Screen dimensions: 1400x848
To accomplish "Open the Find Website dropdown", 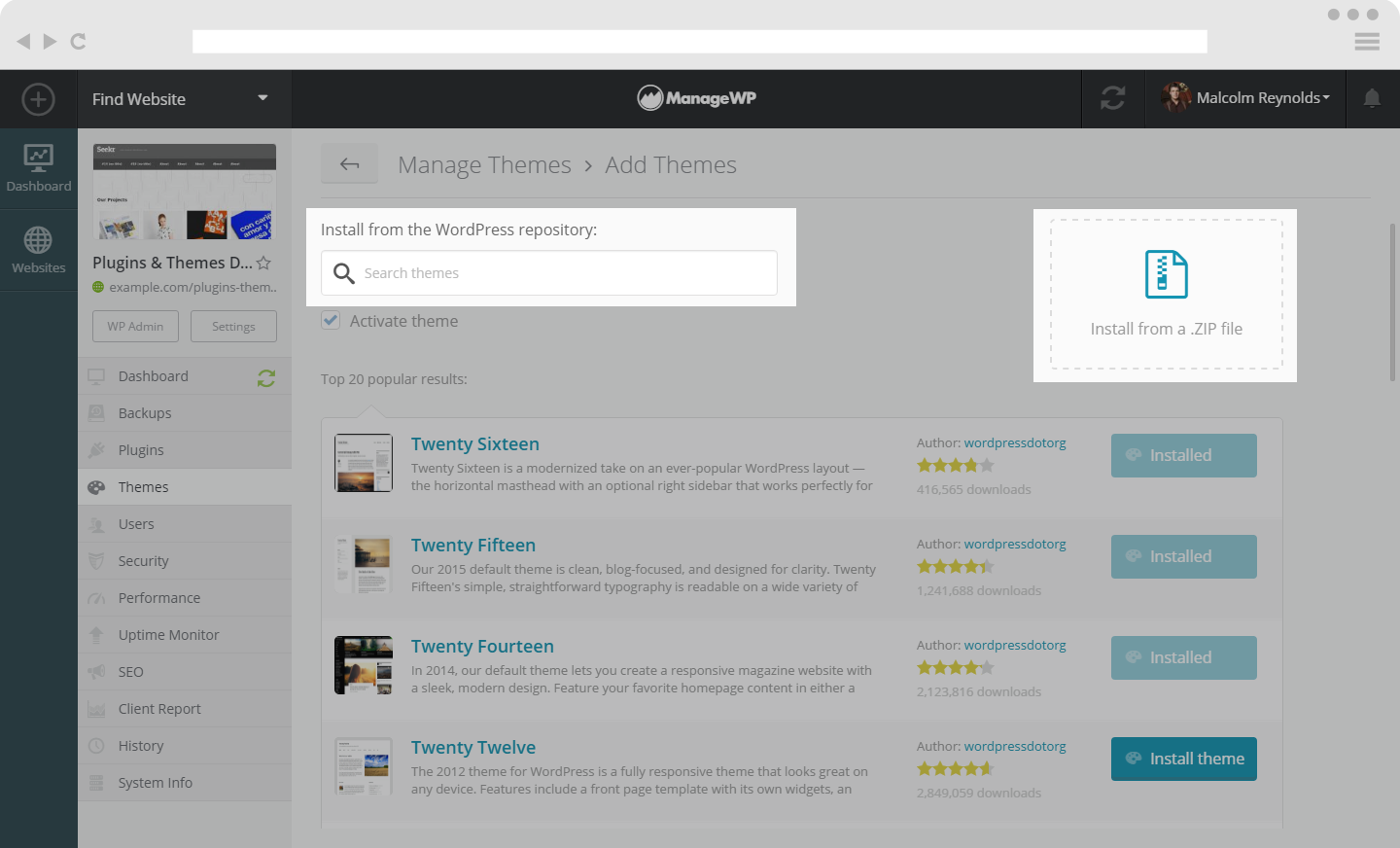I will pyautogui.click(x=185, y=99).
